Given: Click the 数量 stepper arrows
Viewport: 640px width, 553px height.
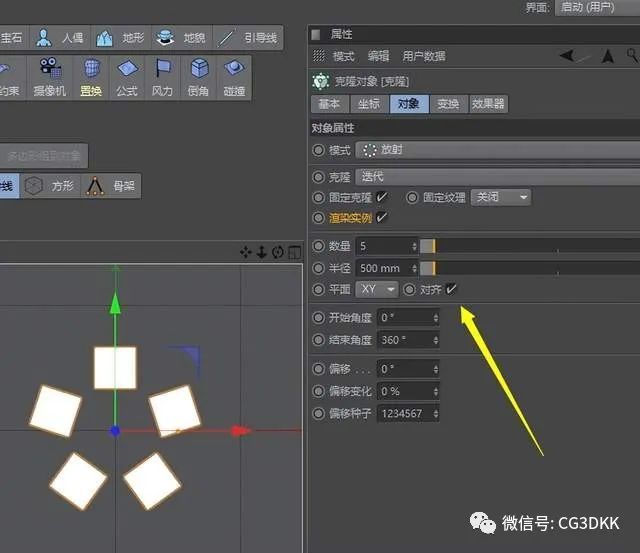Looking at the screenshot, I should click(x=414, y=246).
